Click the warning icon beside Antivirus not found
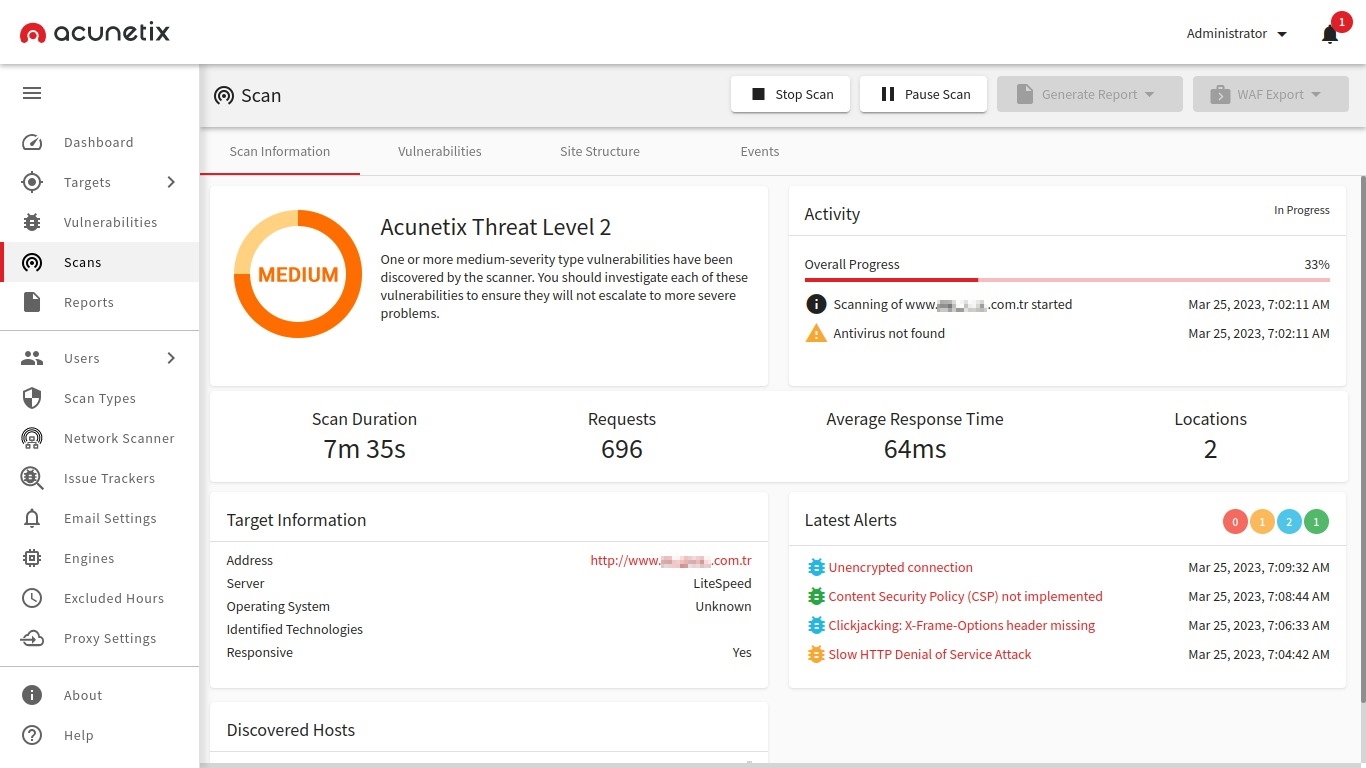 816,333
